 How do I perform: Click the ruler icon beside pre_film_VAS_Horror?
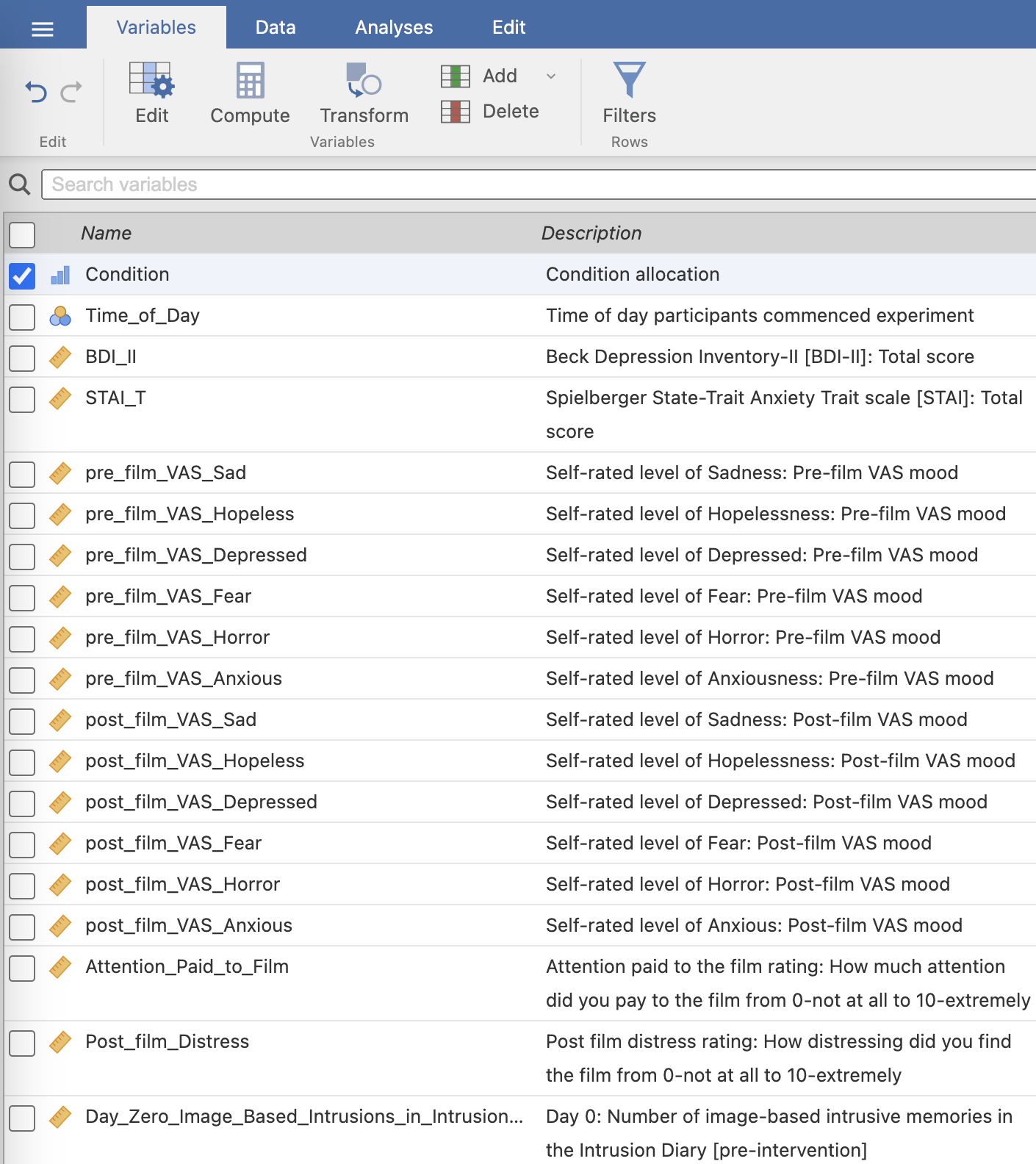[60, 638]
